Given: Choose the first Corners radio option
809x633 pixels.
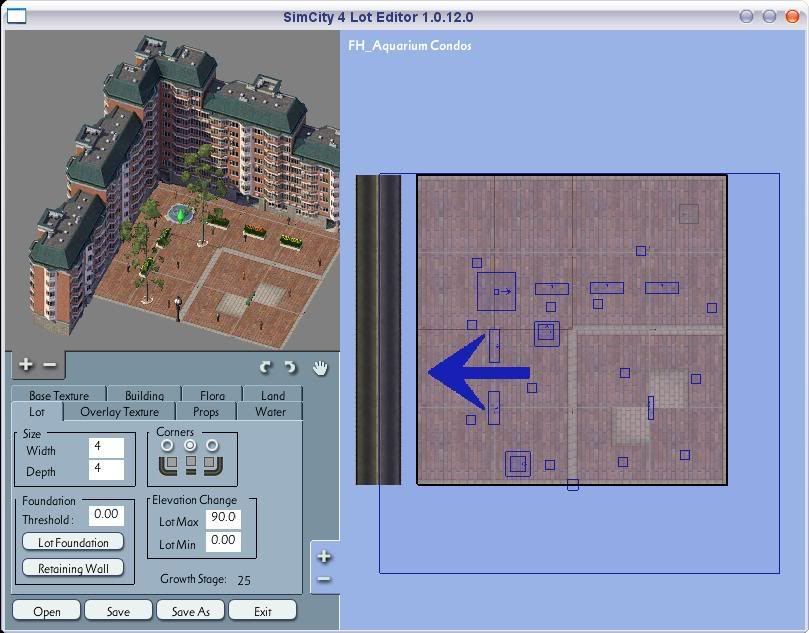Looking at the screenshot, I should tap(167, 445).
